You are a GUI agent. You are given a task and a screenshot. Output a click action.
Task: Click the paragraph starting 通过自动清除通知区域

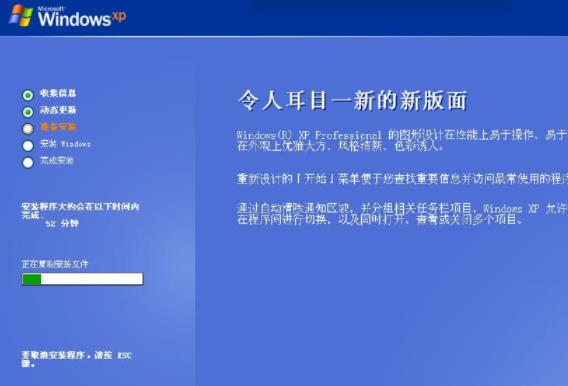402,214
